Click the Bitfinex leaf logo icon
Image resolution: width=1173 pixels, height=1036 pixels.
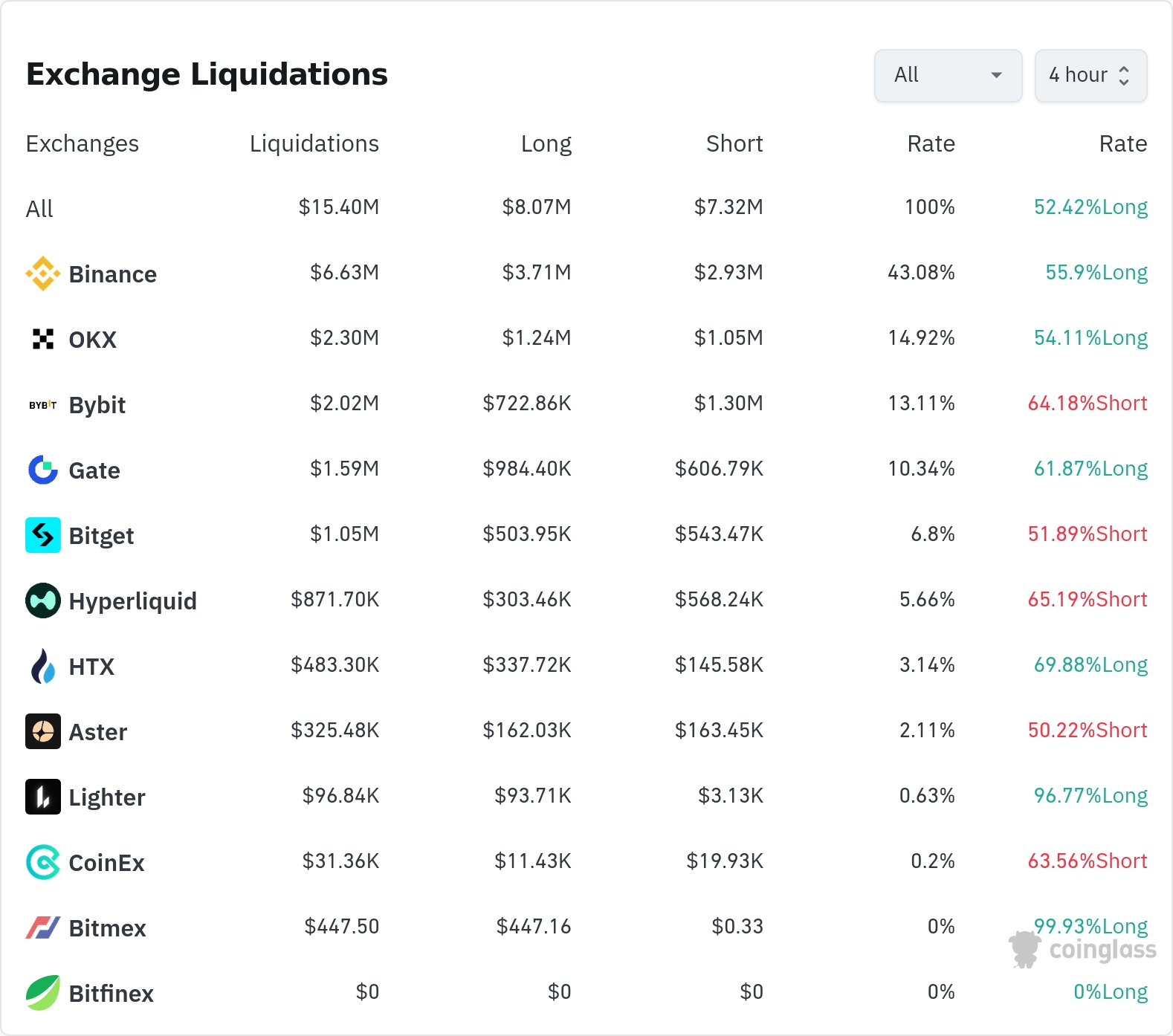coord(43,993)
